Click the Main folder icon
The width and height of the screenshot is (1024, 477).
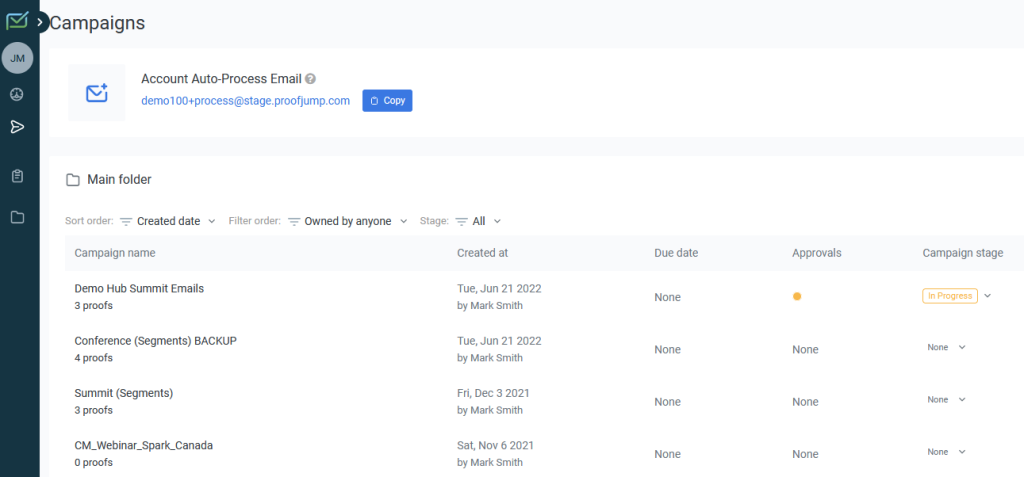tap(72, 180)
